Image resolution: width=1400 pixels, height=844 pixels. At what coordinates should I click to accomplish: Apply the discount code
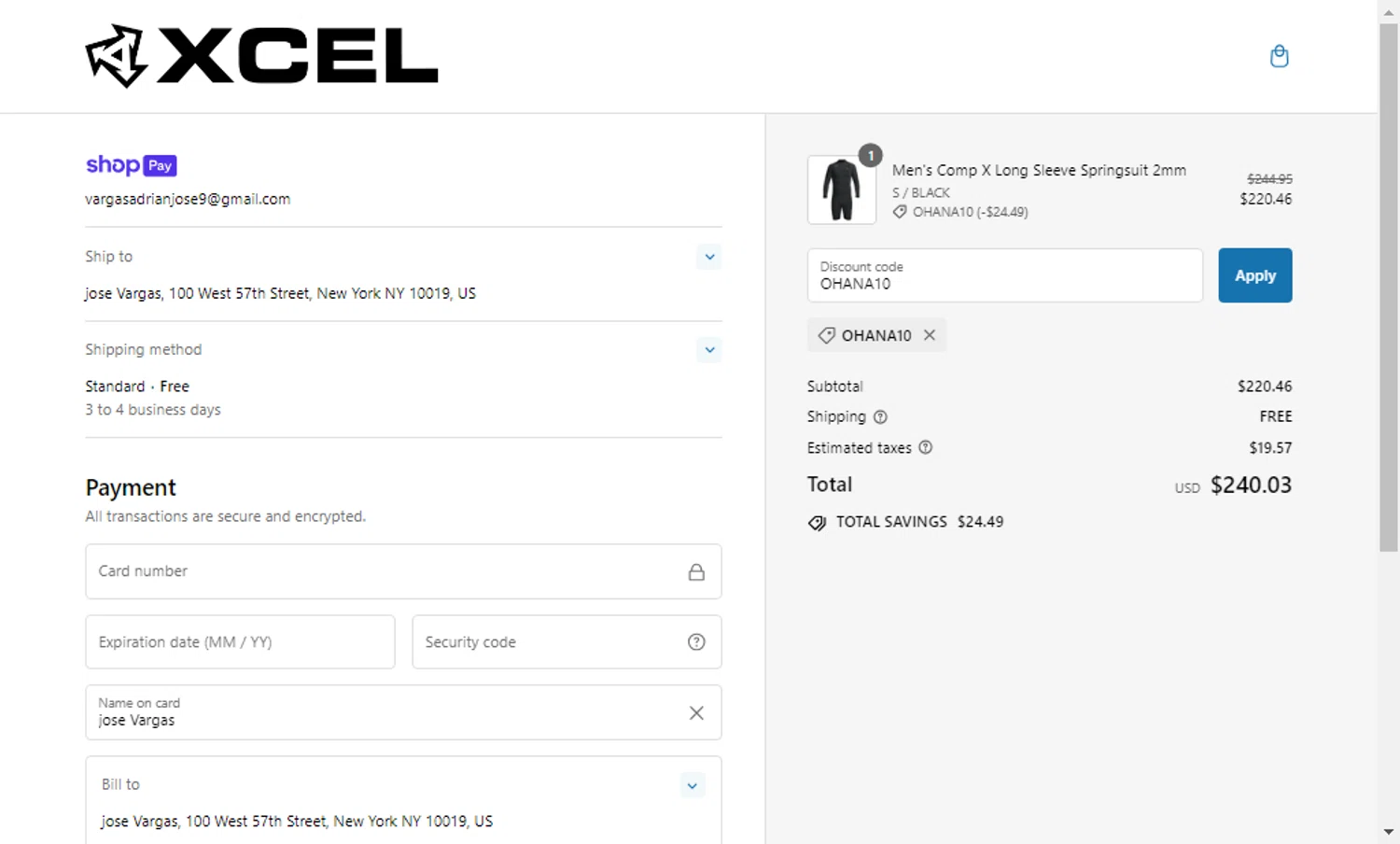pos(1254,275)
